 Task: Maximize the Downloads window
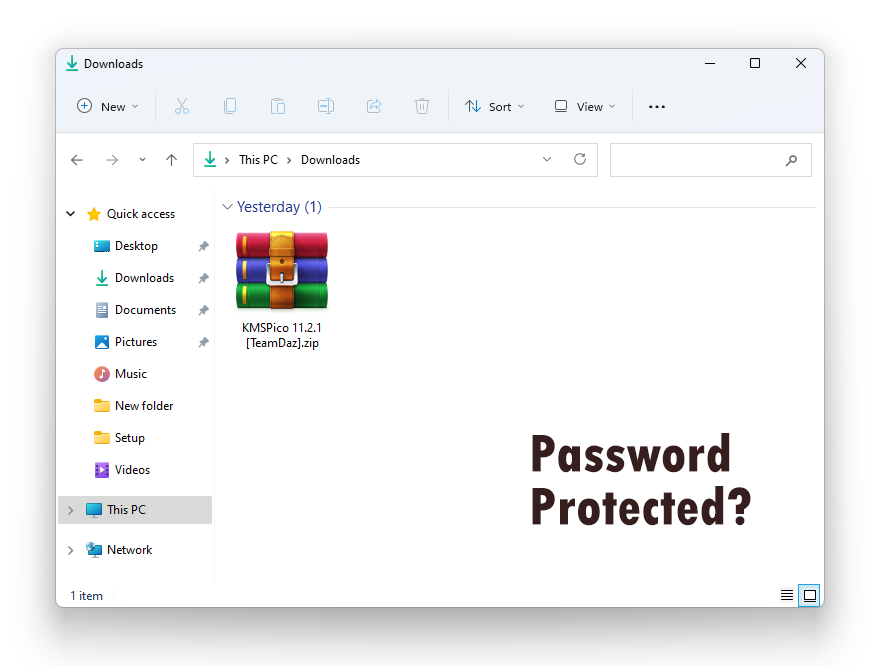pyautogui.click(x=755, y=63)
